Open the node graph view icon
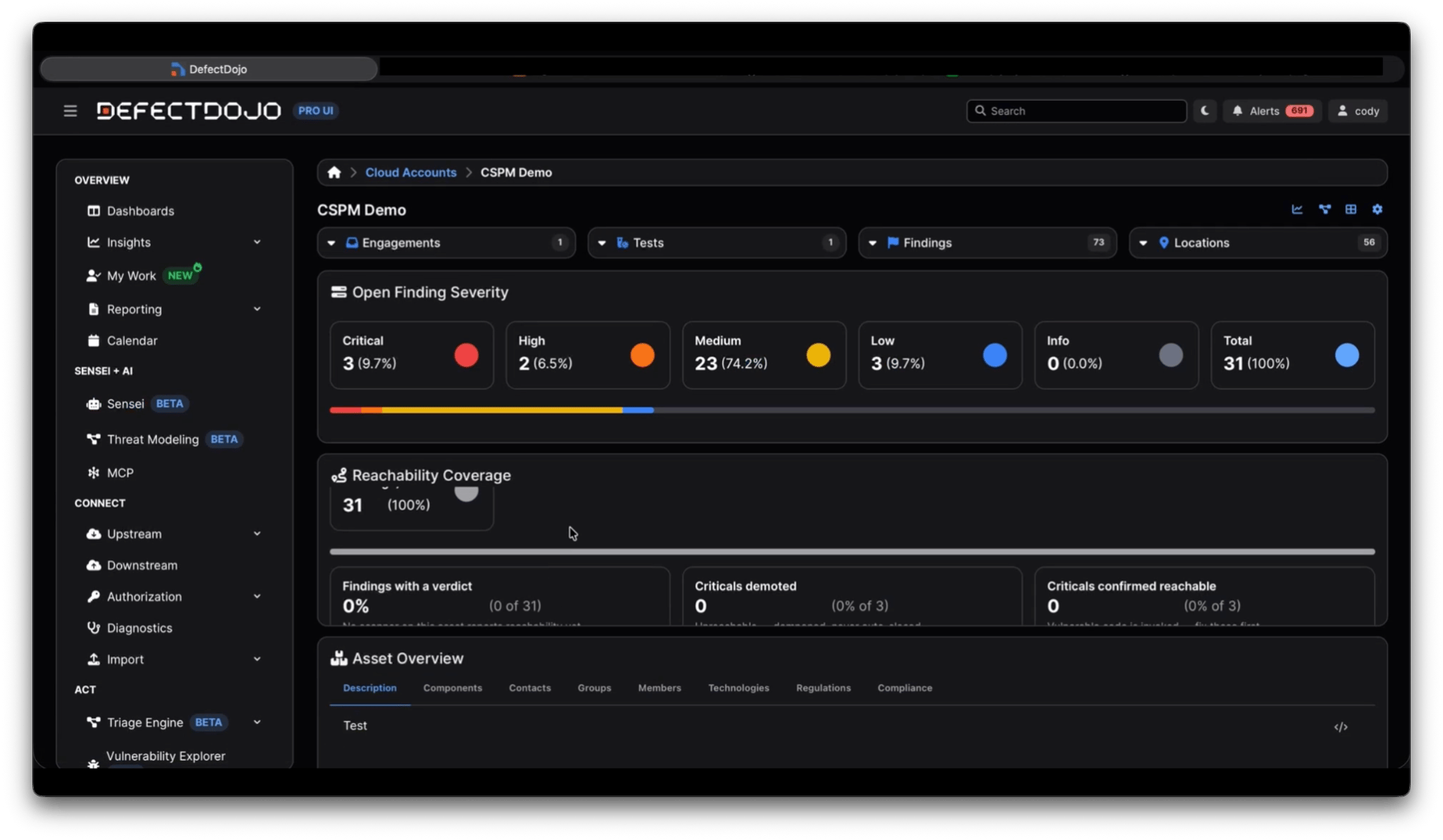Viewport: 1443px width, 840px height. tap(1325, 209)
